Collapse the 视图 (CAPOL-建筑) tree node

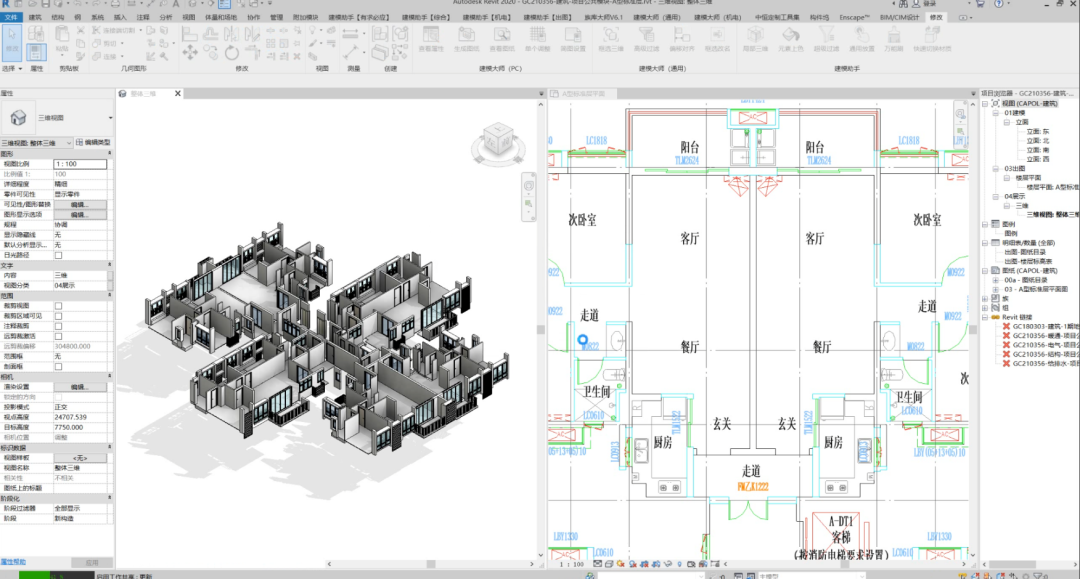click(x=986, y=103)
